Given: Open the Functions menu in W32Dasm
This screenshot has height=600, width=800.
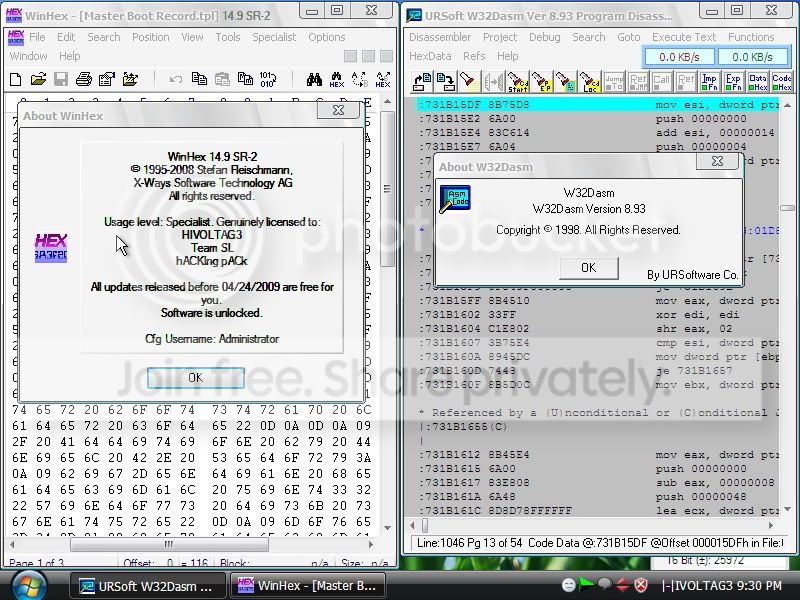Looking at the screenshot, I should click(x=751, y=37).
